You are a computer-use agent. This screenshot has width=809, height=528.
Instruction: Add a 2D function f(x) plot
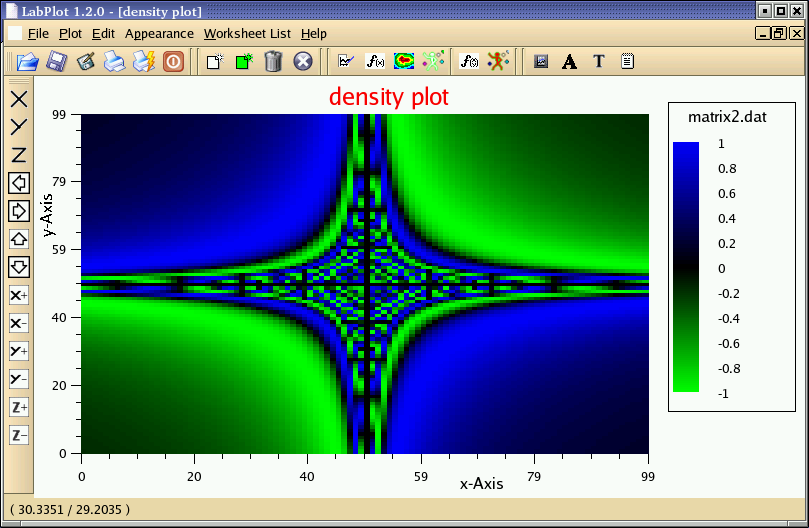tap(375, 61)
